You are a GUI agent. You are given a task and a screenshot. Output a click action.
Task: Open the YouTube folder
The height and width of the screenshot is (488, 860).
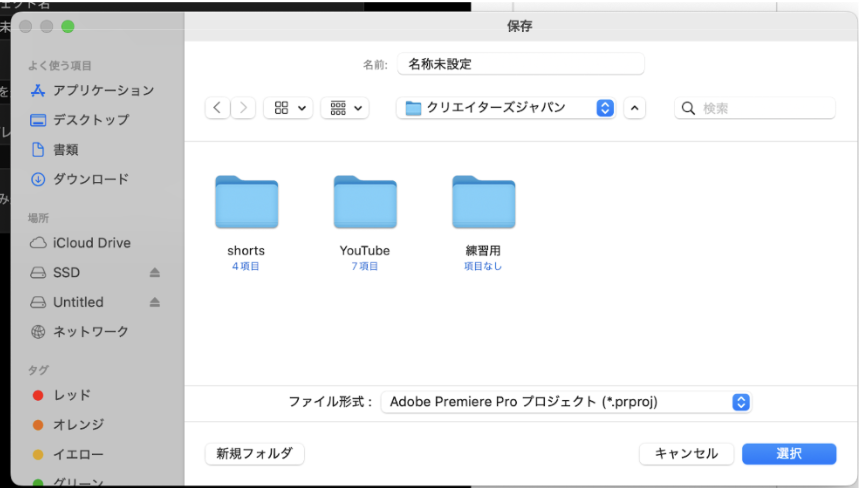[x=364, y=203]
